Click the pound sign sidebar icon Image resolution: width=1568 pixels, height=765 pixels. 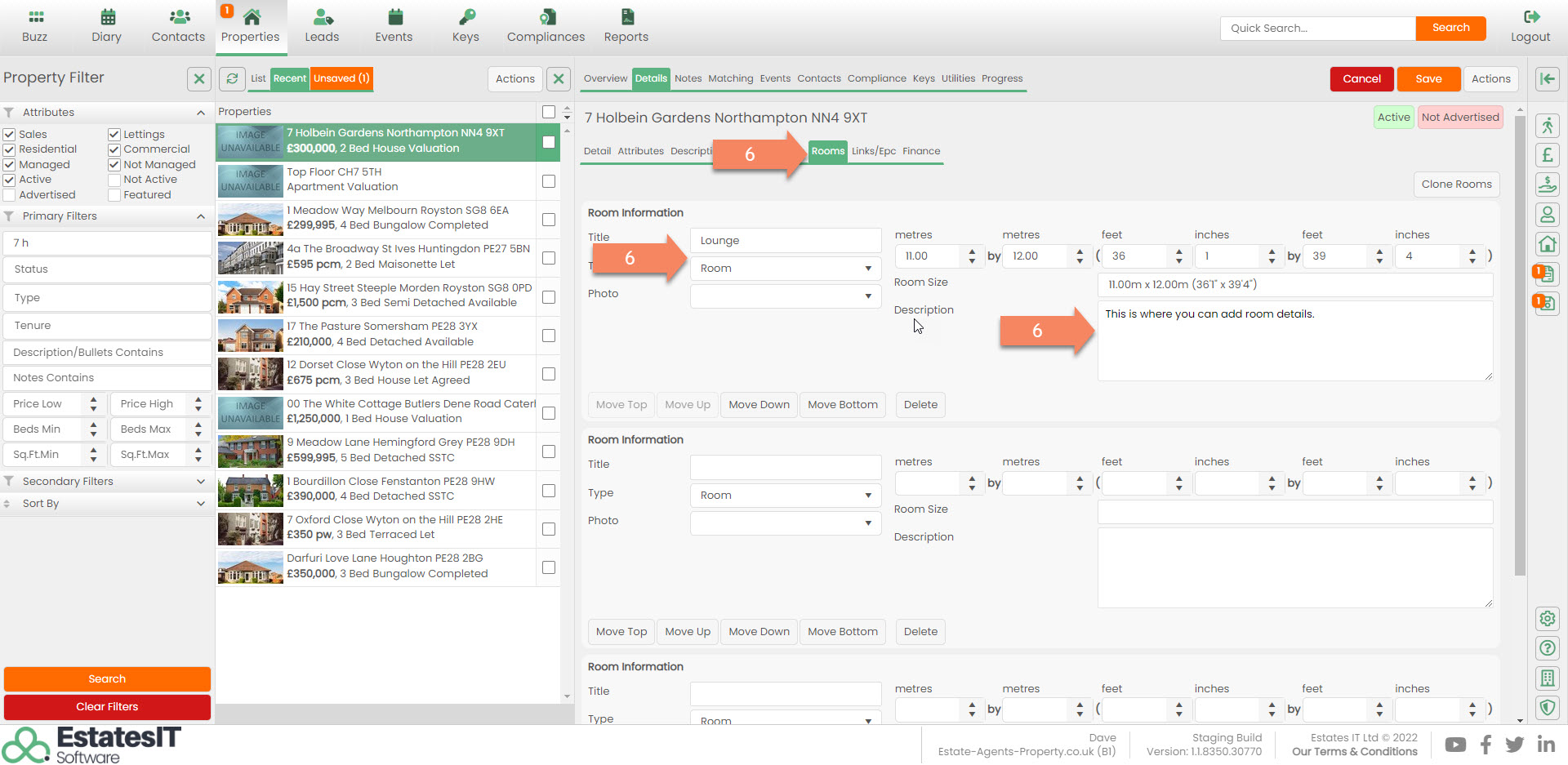click(1547, 155)
